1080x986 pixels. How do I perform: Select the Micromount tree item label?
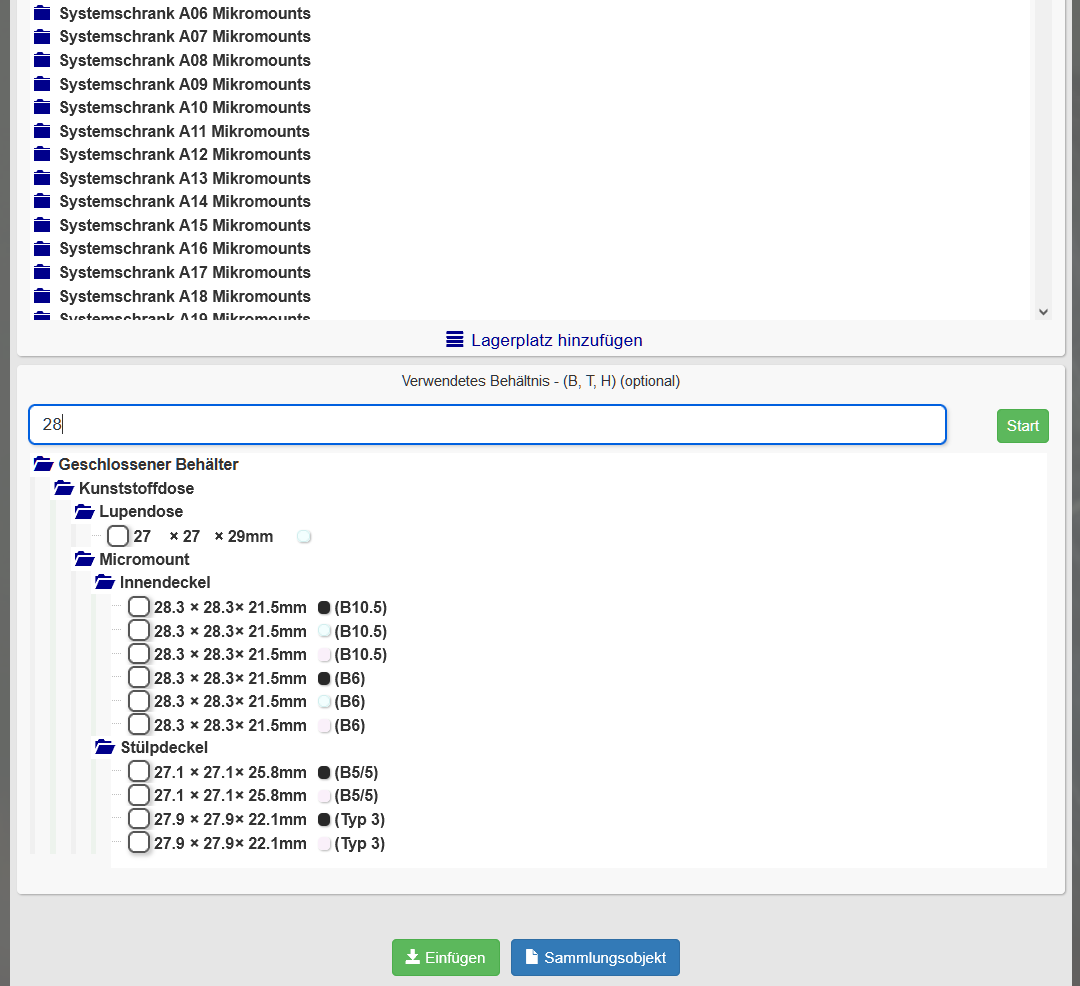pos(144,559)
